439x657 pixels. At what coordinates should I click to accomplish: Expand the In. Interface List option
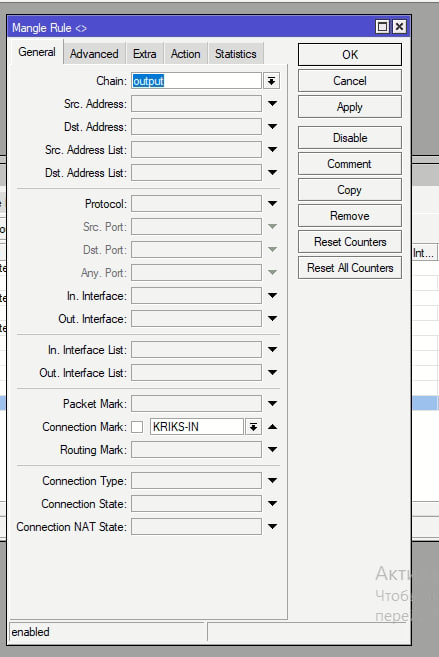pyautogui.click(x=272, y=349)
